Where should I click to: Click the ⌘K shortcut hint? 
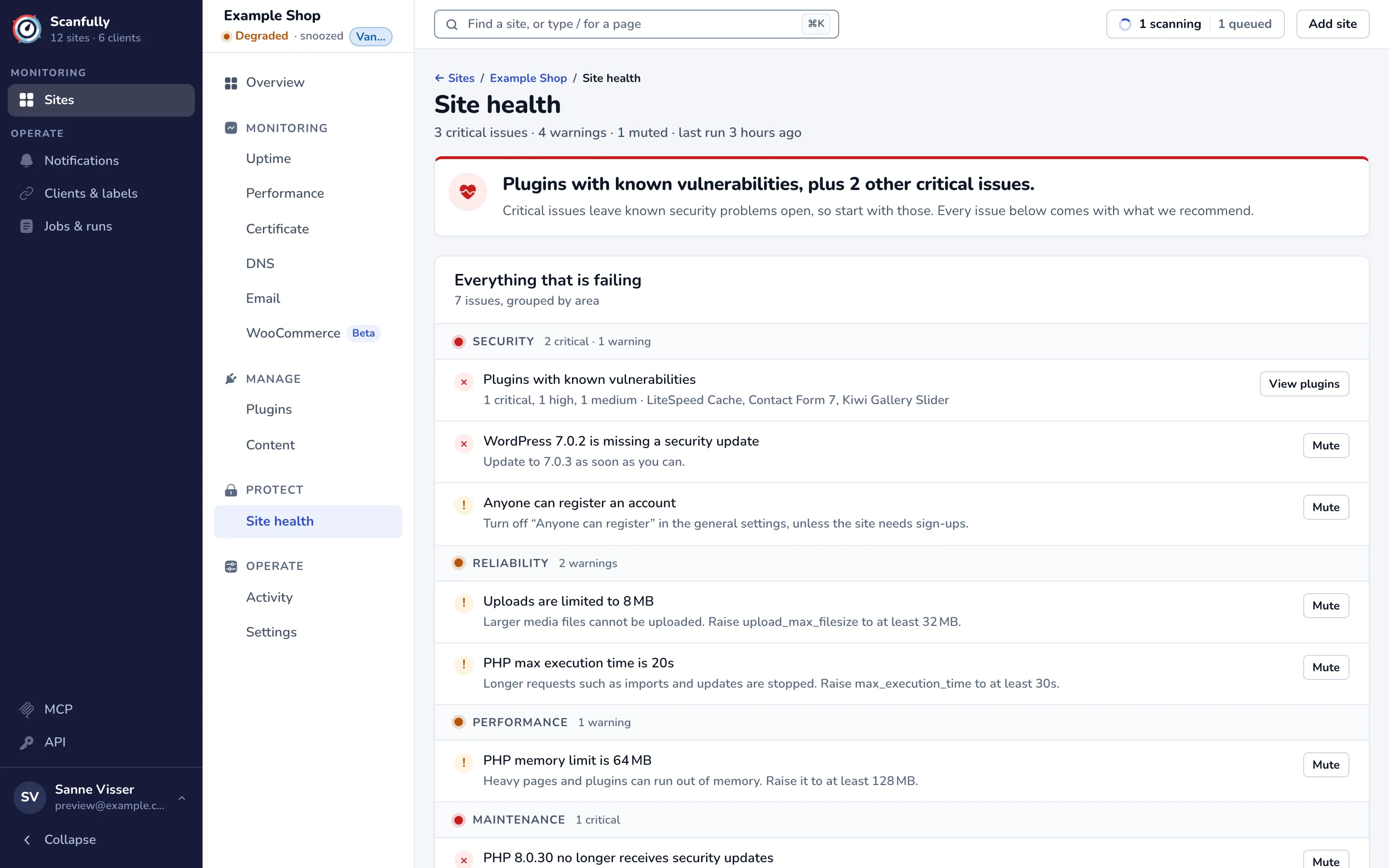click(x=816, y=24)
